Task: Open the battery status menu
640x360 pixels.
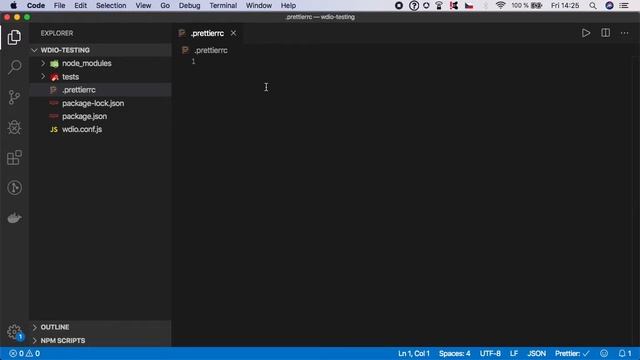Action: tap(527, 6)
